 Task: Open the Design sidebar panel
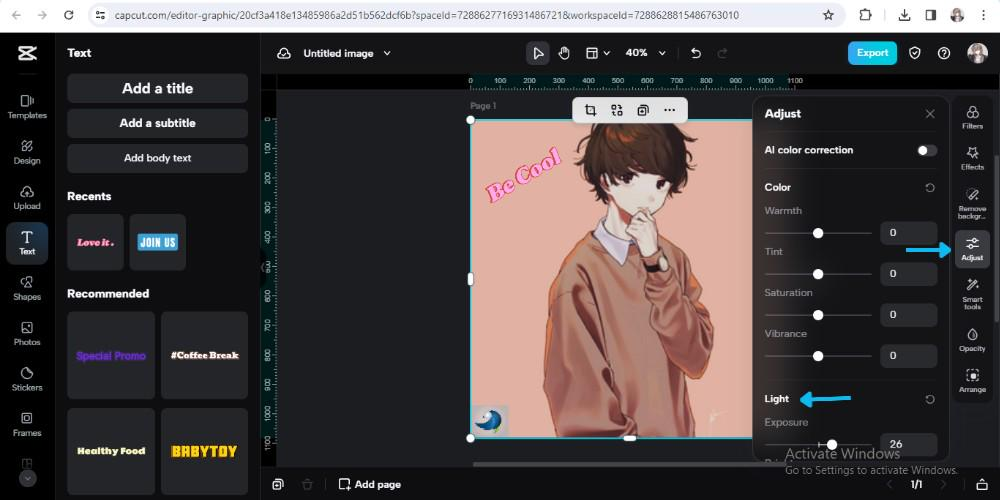tap(27, 152)
